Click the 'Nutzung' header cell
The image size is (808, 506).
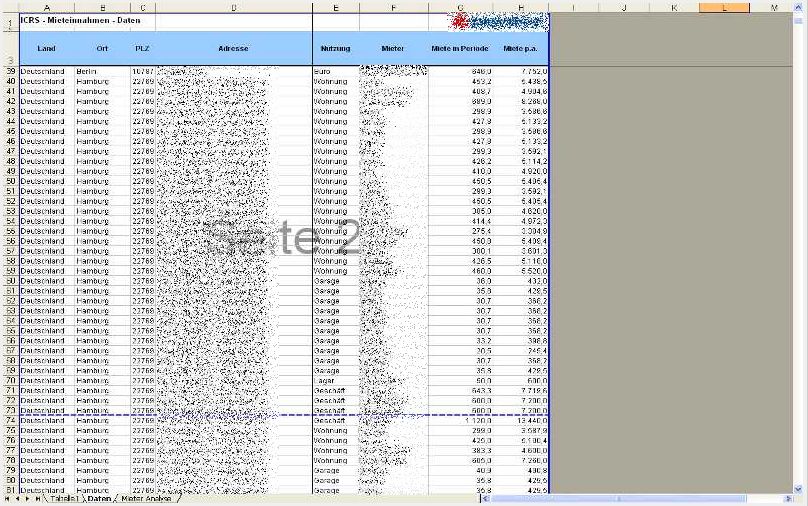335,48
